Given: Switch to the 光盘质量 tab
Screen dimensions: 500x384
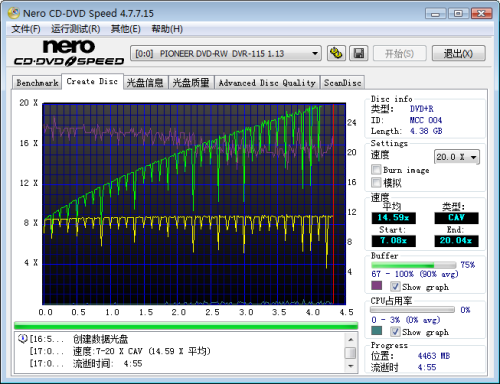Looking at the screenshot, I should tap(191, 83).
